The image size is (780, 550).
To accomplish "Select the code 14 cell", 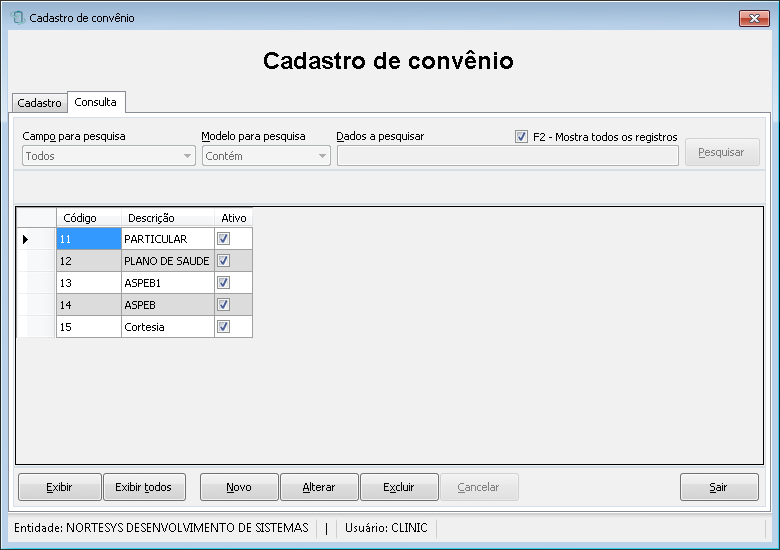I will click(89, 304).
